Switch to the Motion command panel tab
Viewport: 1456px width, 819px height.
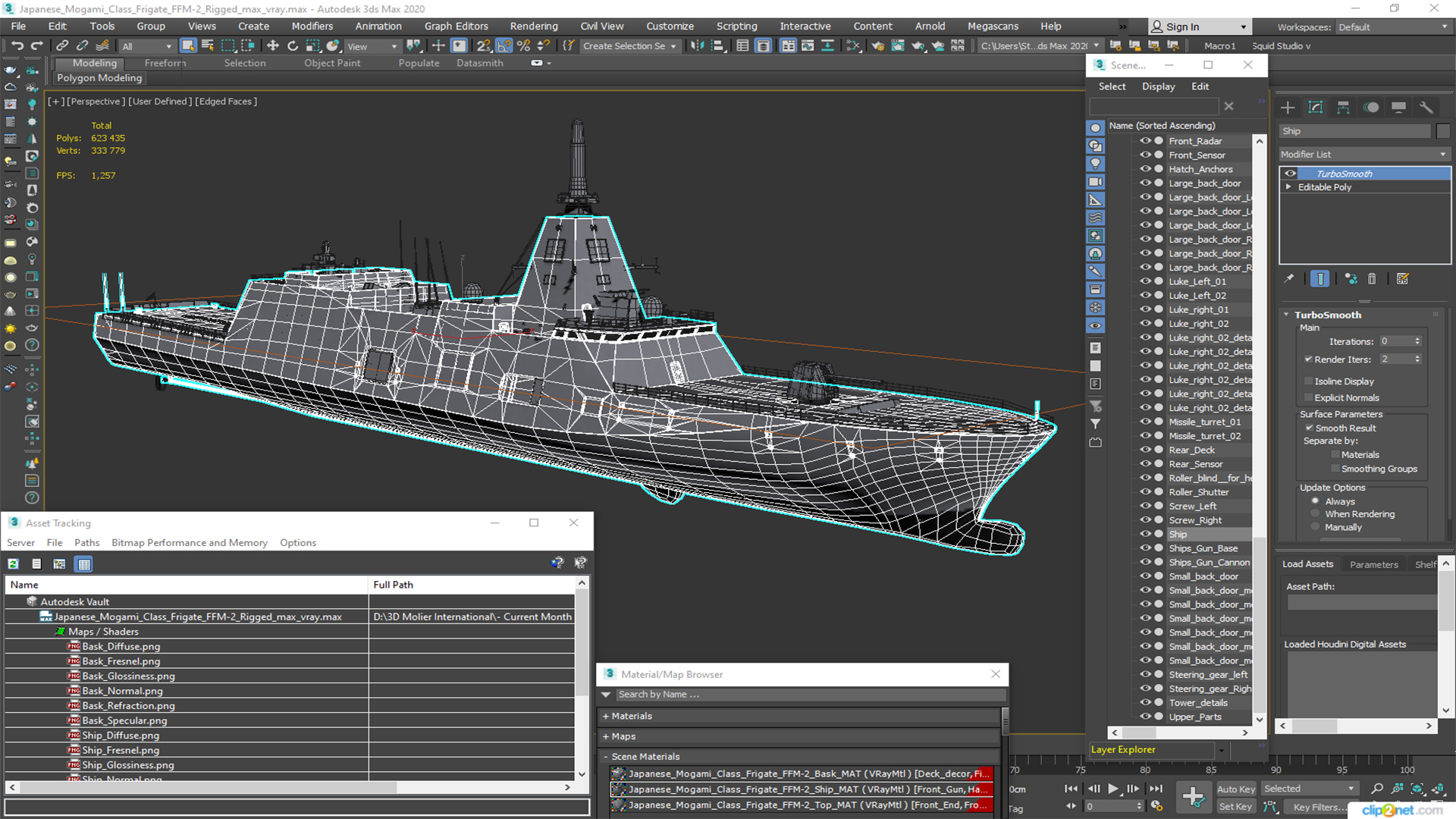[x=1371, y=108]
